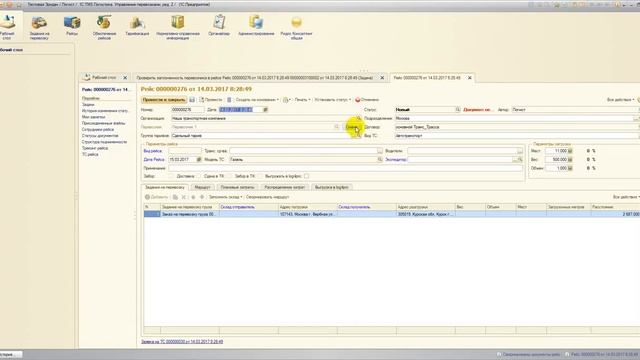Toggle the Выгружать в logфик checkbox
640x360 pixels.
pyautogui.click(x=306, y=176)
